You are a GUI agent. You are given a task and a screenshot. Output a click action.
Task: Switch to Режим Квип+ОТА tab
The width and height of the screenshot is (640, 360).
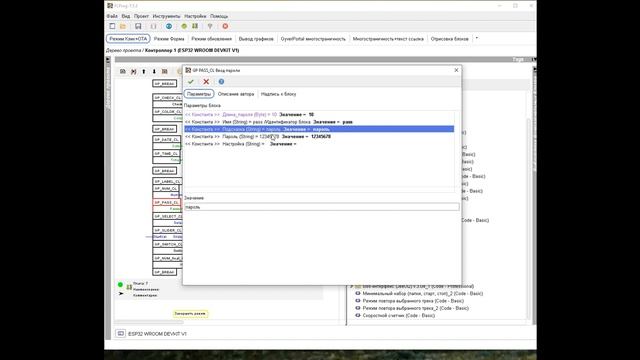point(128,39)
